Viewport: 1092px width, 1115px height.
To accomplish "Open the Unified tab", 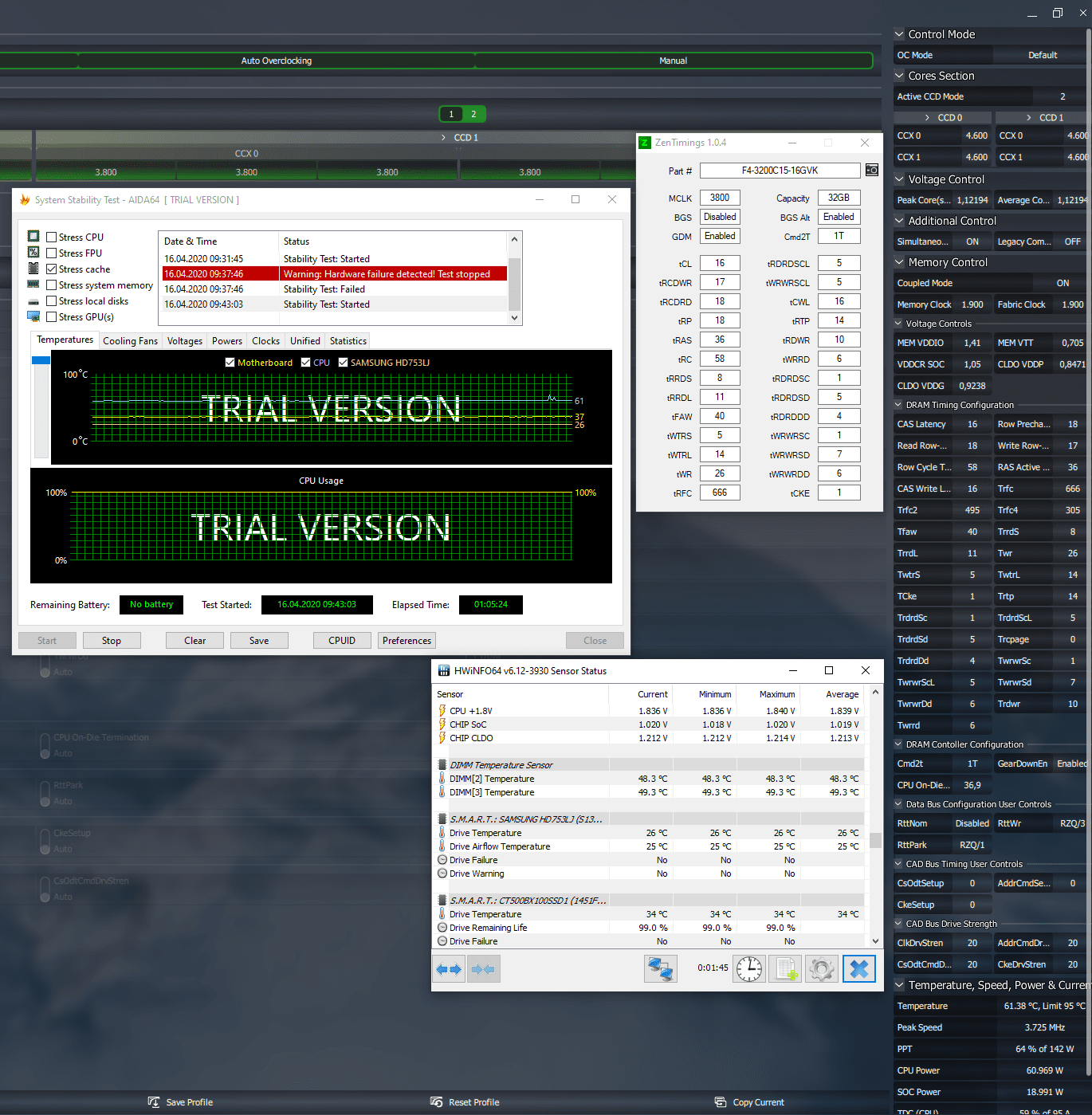I will tap(305, 341).
